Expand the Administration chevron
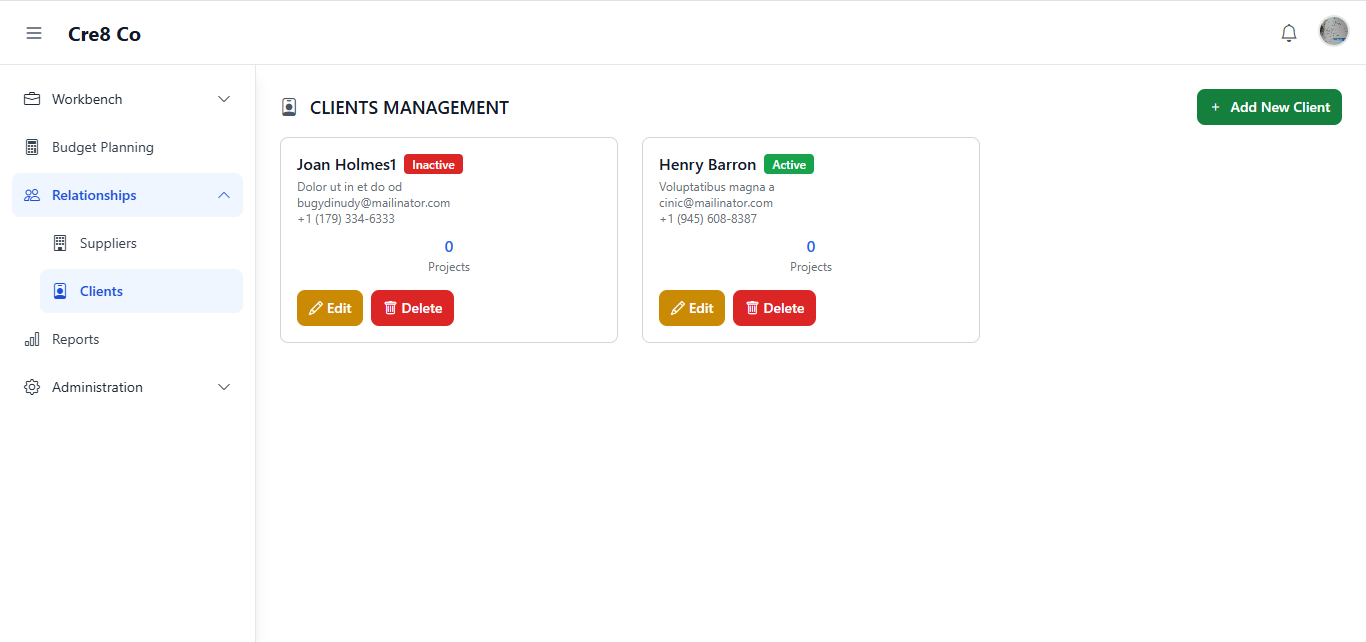 [x=224, y=387]
